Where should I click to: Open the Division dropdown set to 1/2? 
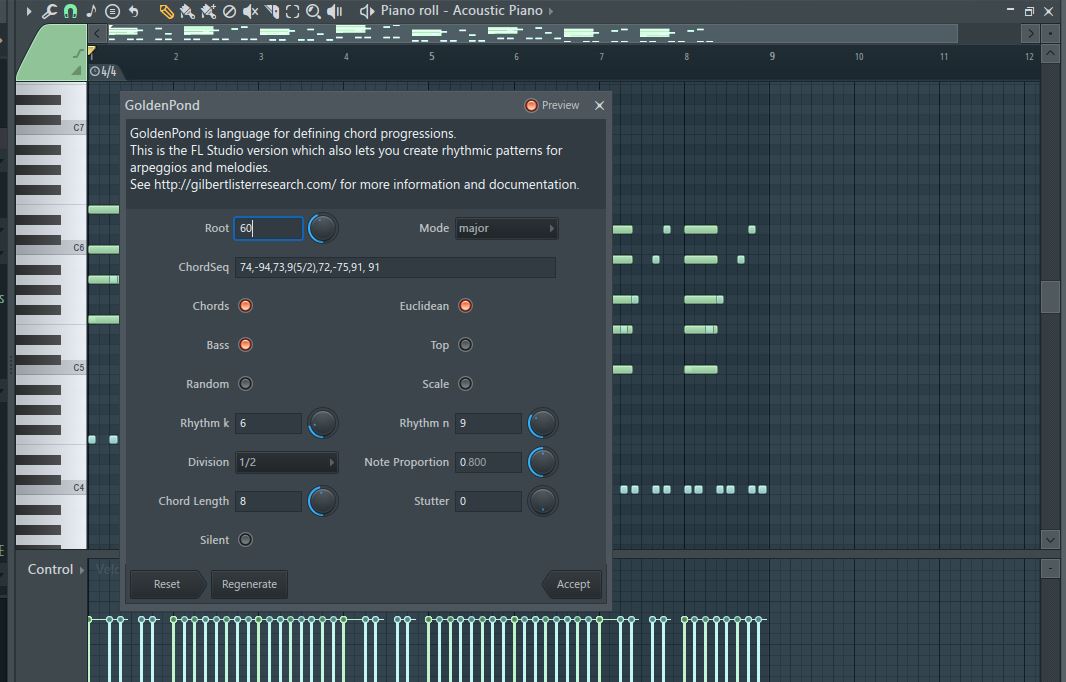click(286, 462)
